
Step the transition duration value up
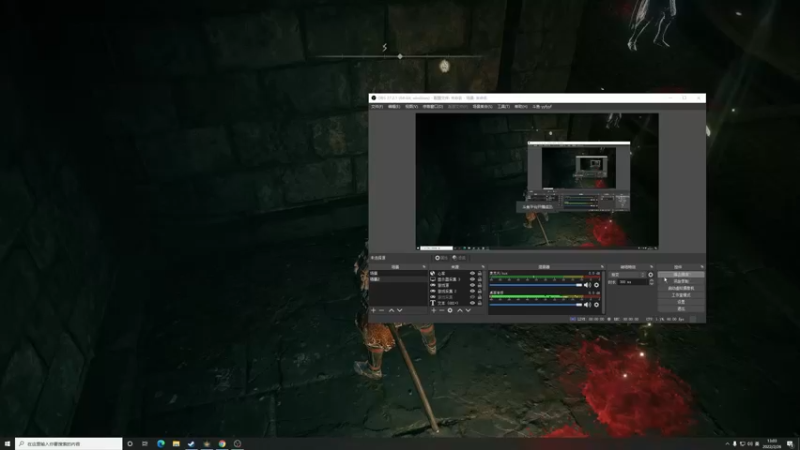[652, 280]
